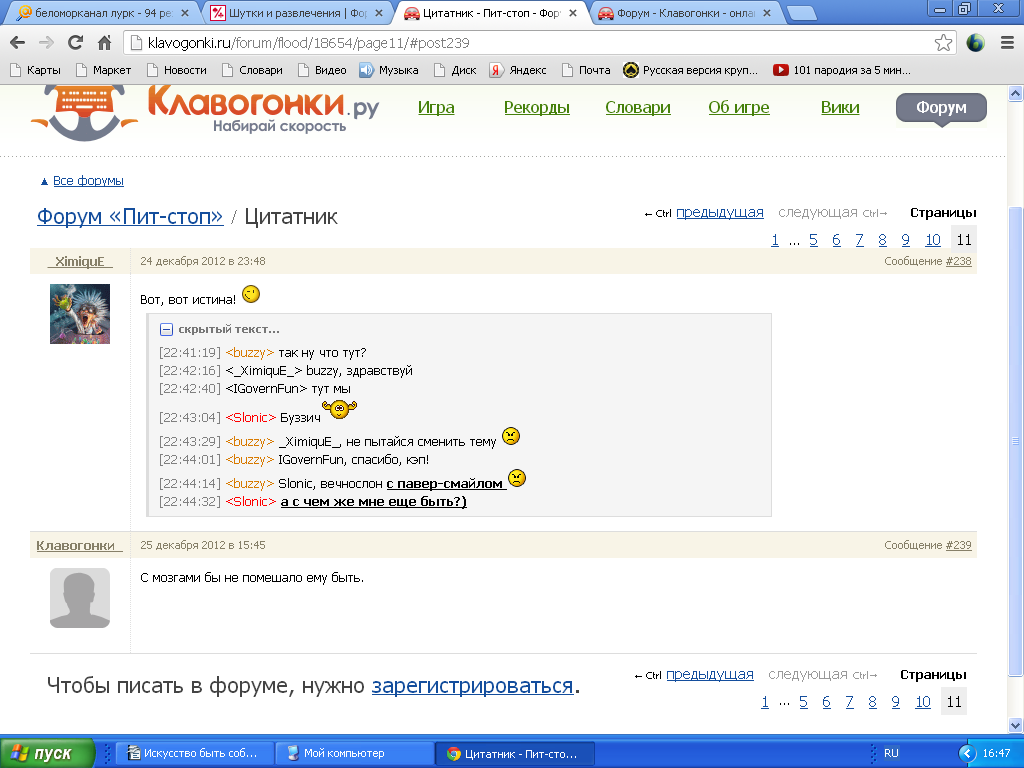Go to page 8 in top pagination
The image size is (1024, 768).
[882, 240]
